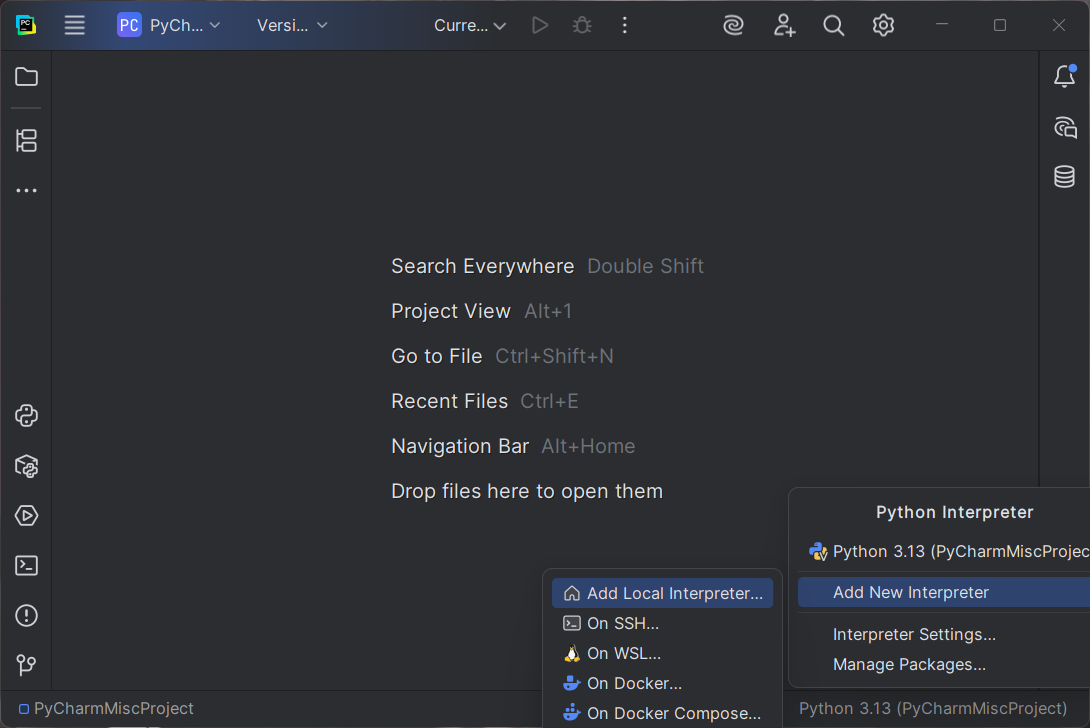Screen dimensions: 1090x728
Task: Open the Python Console tool window
Action: (27, 415)
